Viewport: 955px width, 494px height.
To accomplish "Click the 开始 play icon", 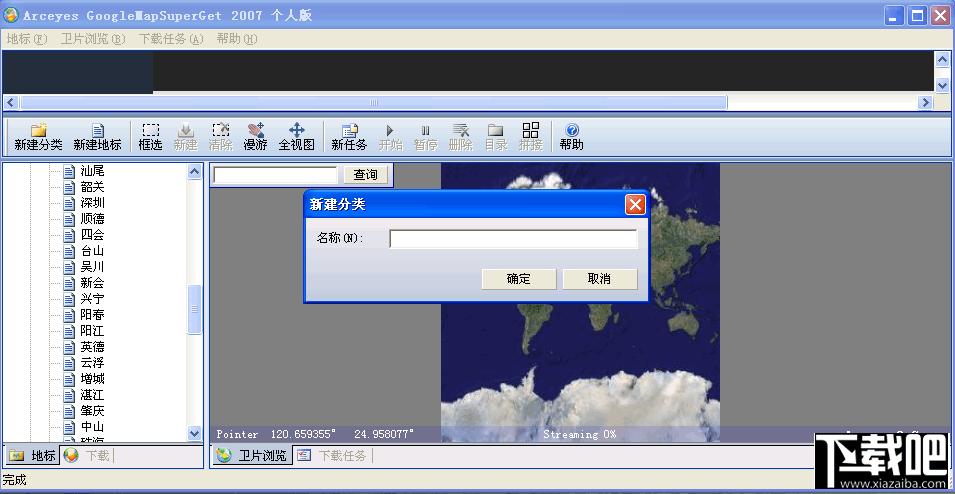I will (390, 137).
